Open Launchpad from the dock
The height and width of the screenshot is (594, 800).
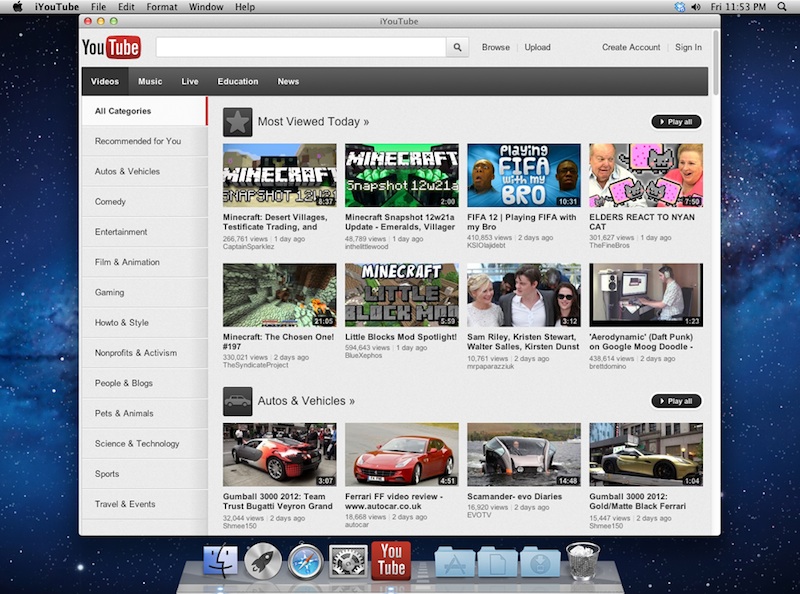tap(263, 562)
